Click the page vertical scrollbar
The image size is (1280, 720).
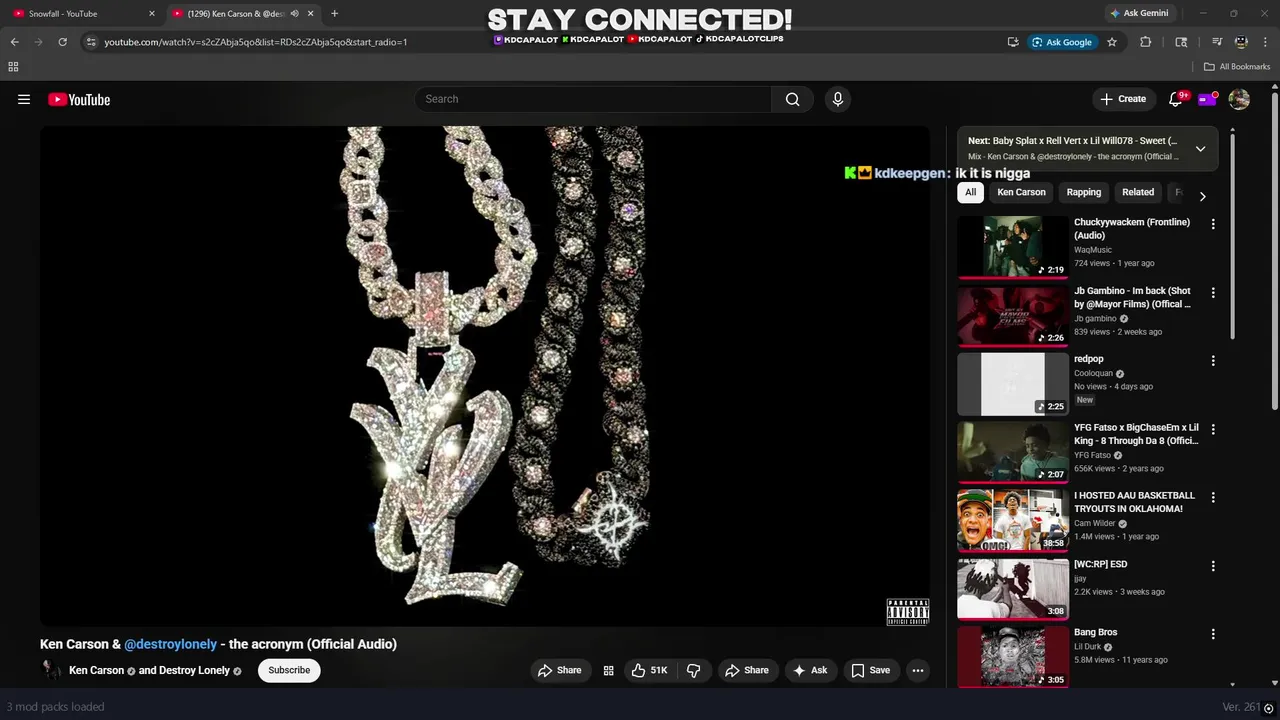click(x=1274, y=250)
